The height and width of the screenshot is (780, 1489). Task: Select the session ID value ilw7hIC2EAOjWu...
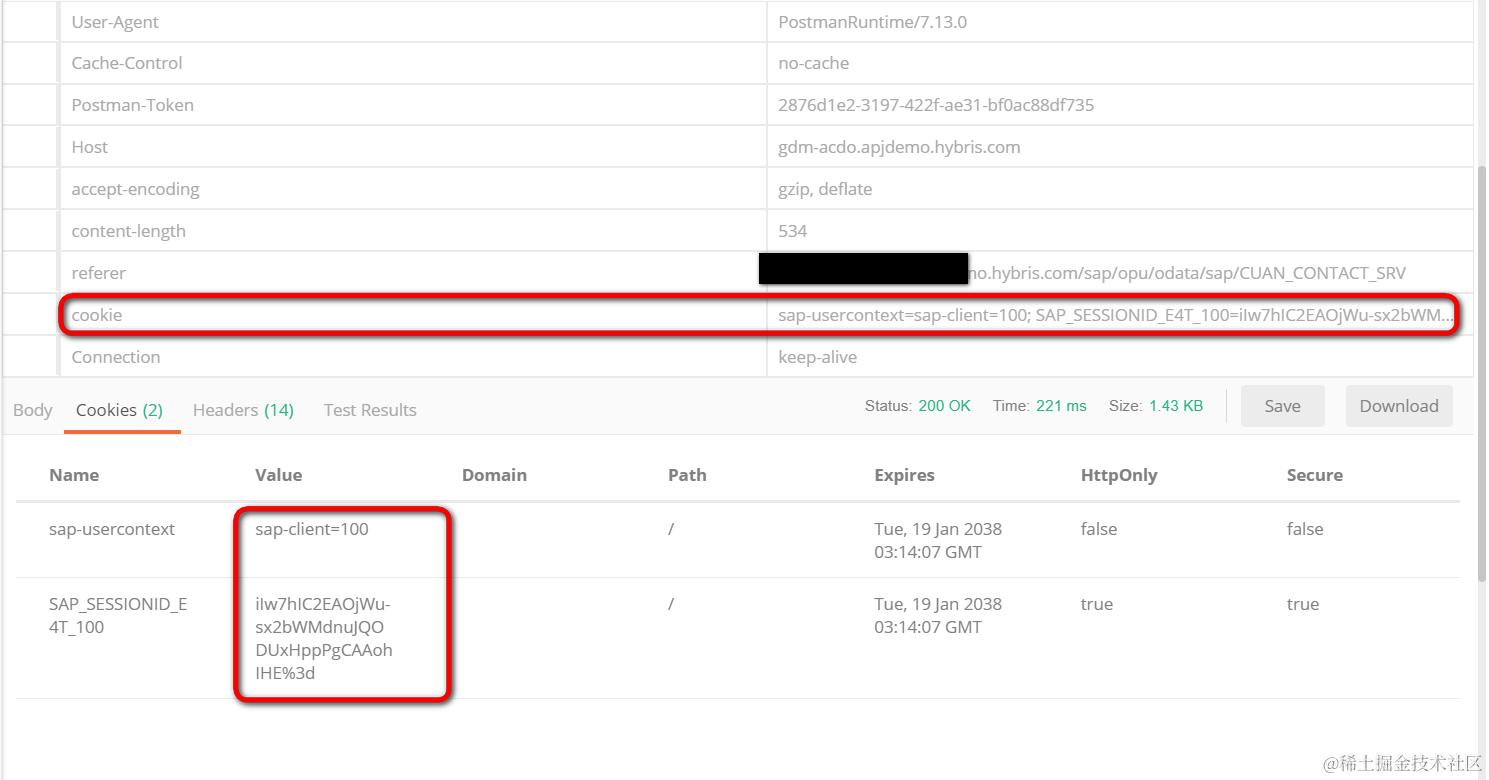(324, 639)
